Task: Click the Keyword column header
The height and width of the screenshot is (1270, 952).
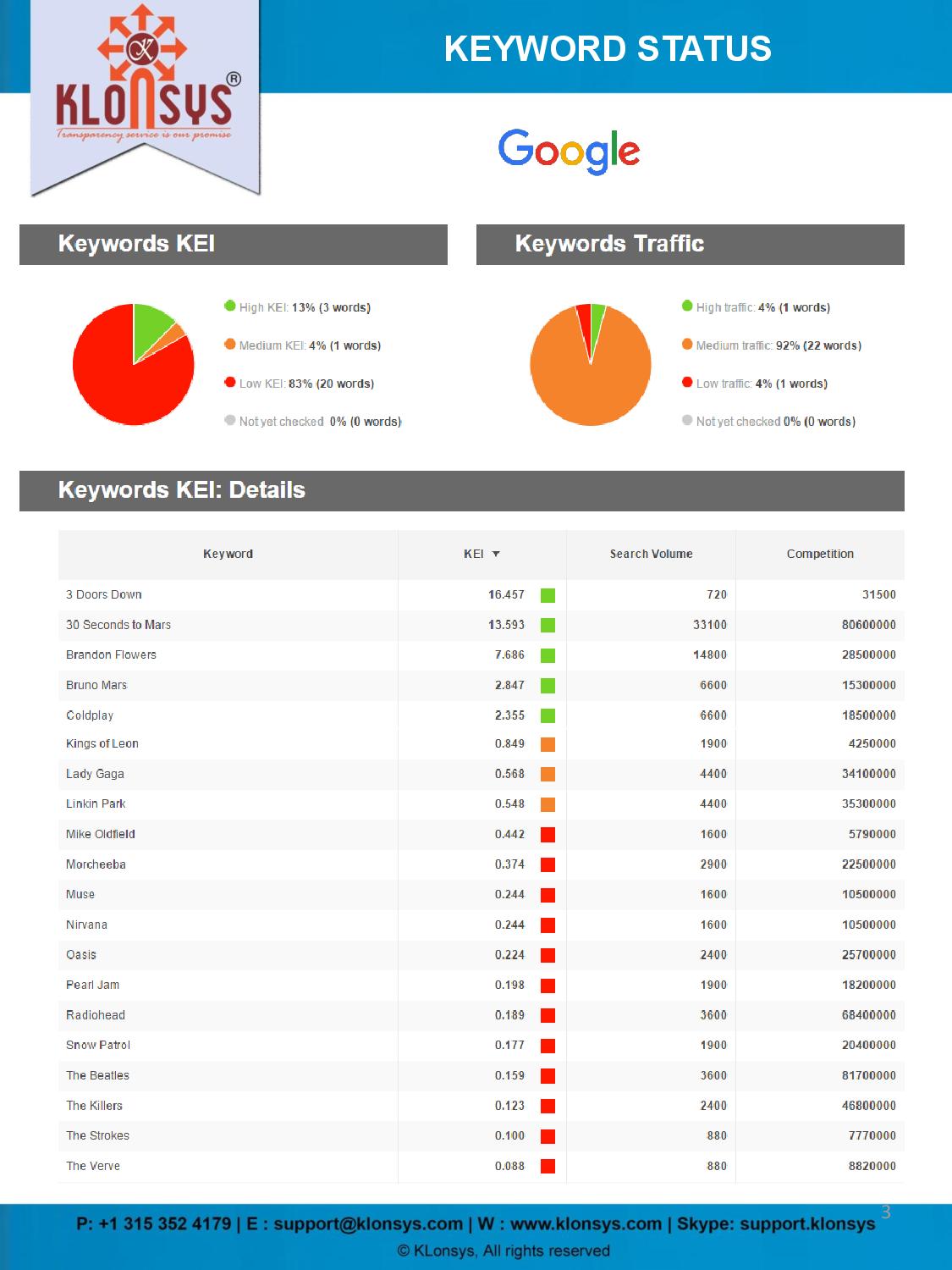Action: coord(228,554)
